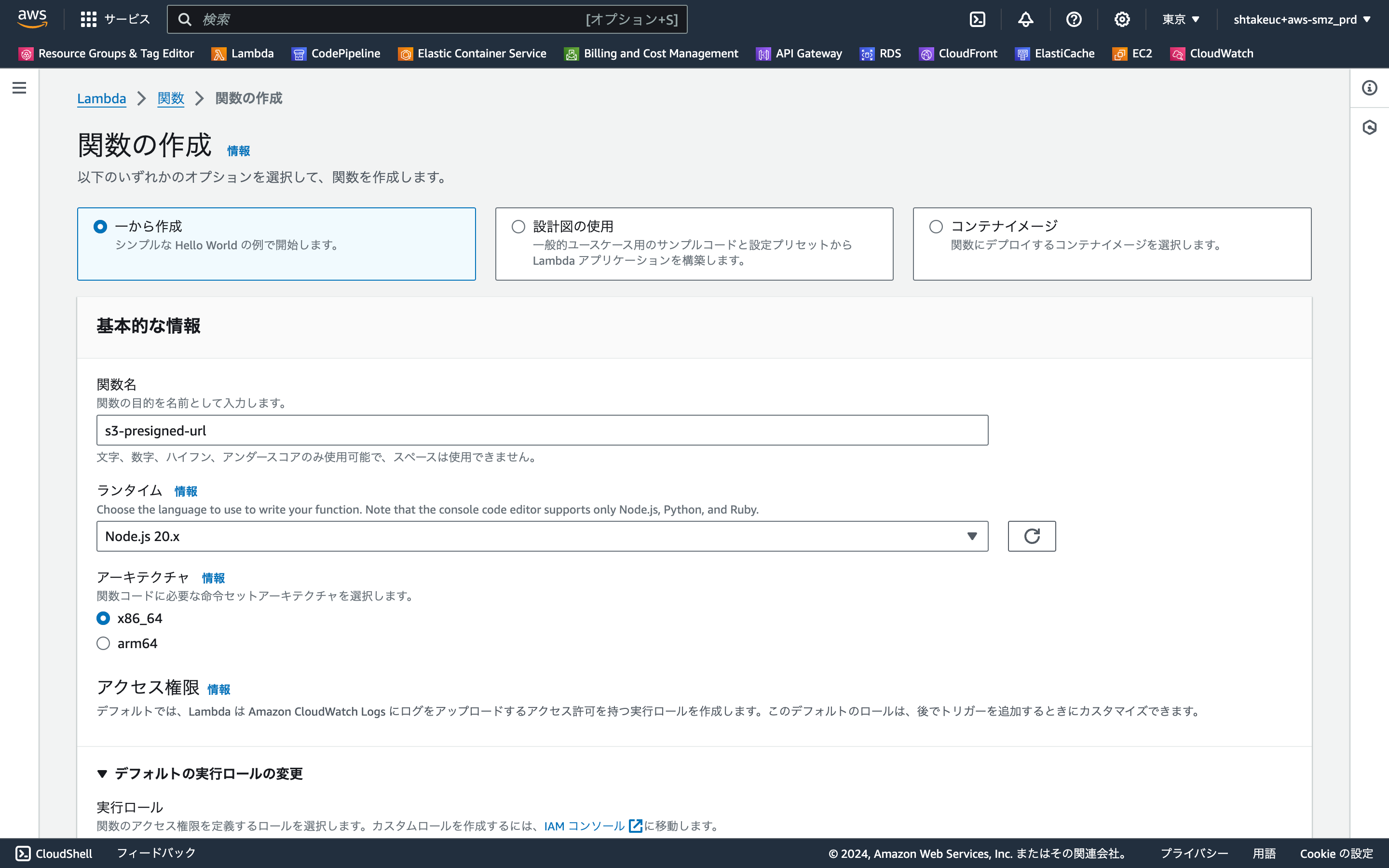Refresh the runtime list
Viewport: 1389px width, 868px height.
click(x=1032, y=536)
